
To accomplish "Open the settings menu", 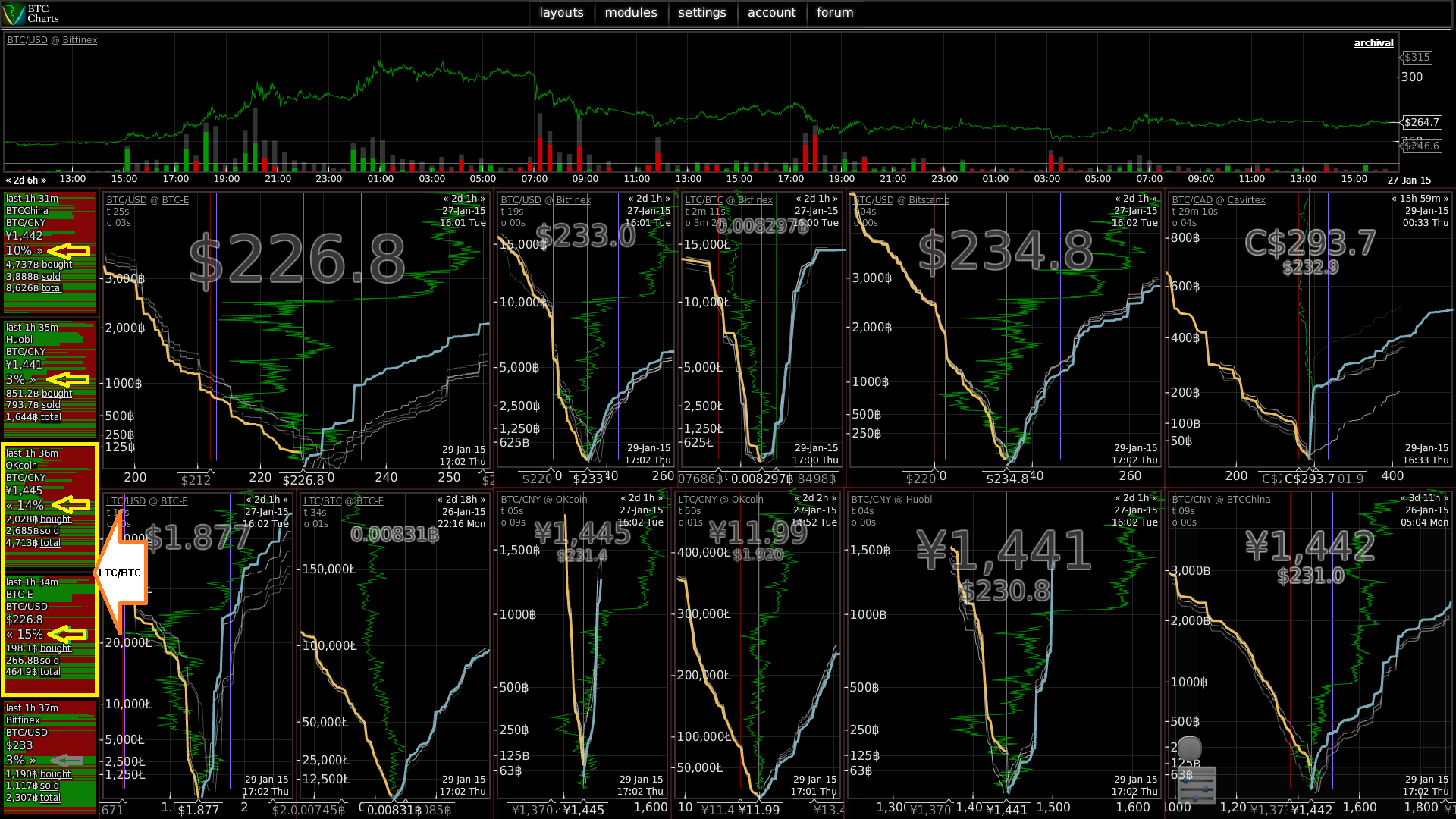I will pyautogui.click(x=701, y=12).
